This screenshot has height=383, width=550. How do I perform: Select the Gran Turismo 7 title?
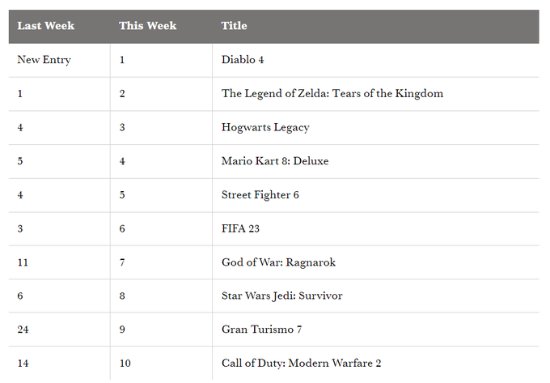261,329
